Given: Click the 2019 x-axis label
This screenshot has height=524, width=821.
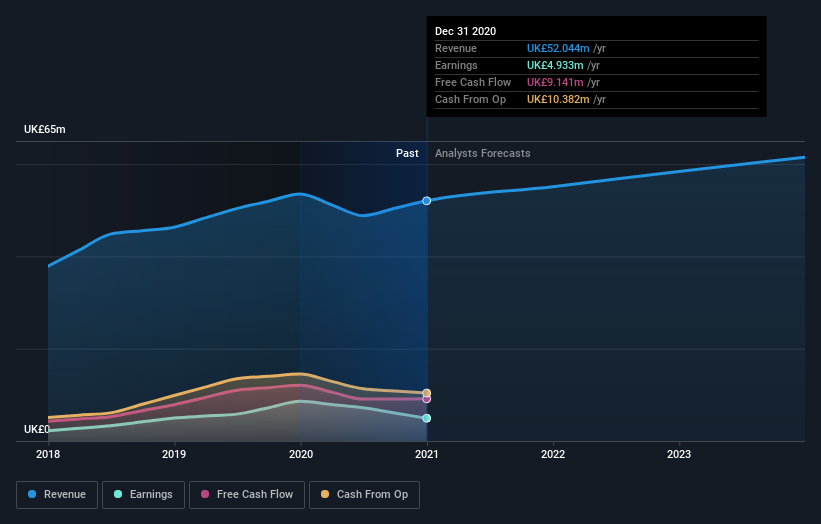Looking at the screenshot, I should pos(174,454).
